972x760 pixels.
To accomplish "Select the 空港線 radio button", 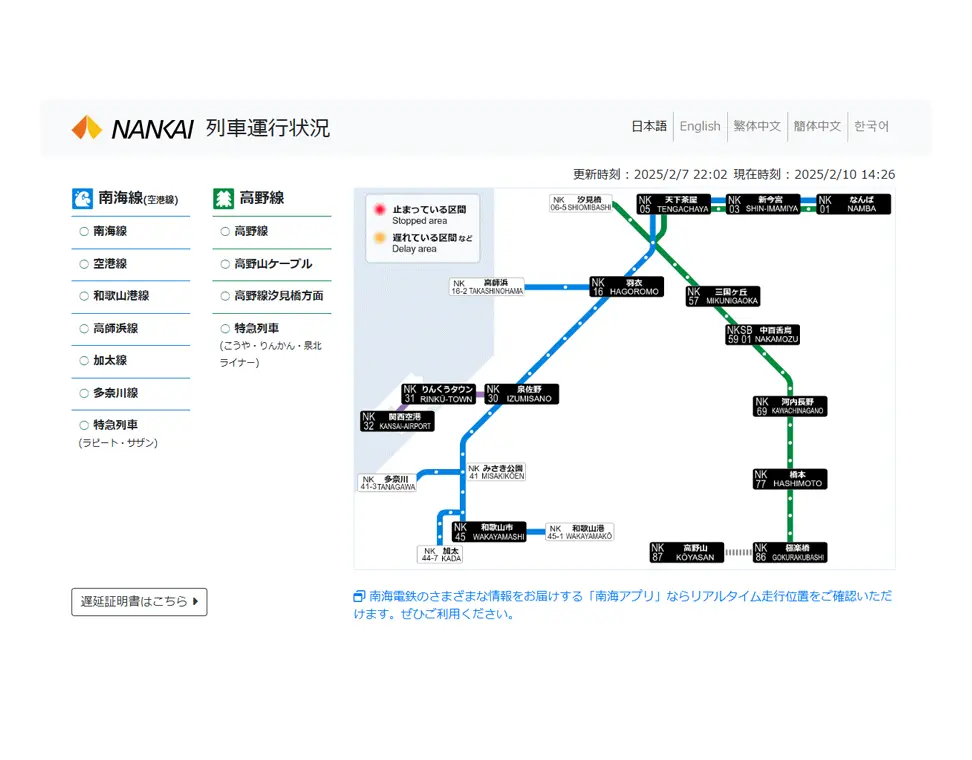I will [84, 264].
